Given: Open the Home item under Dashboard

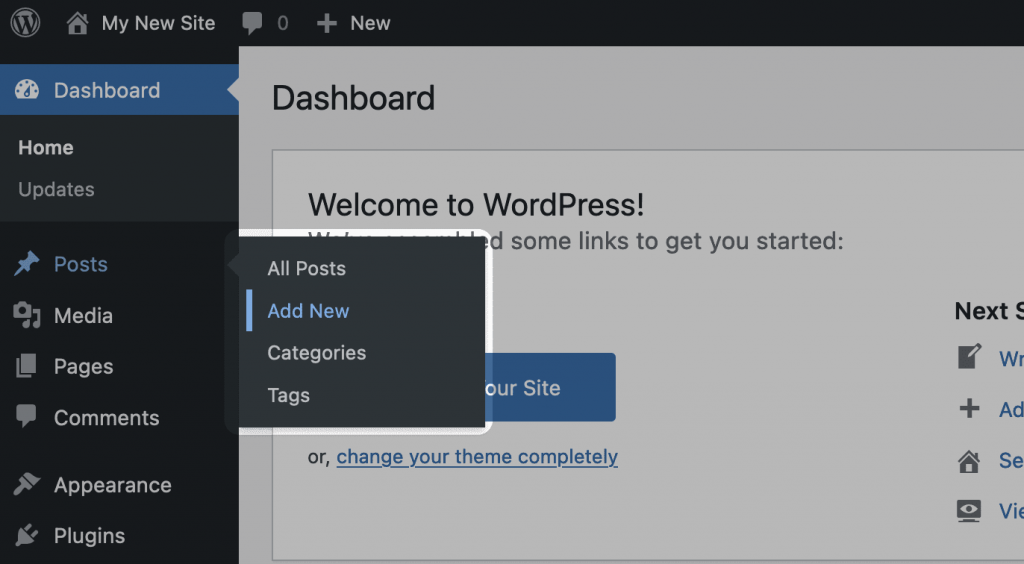Looking at the screenshot, I should (x=46, y=147).
